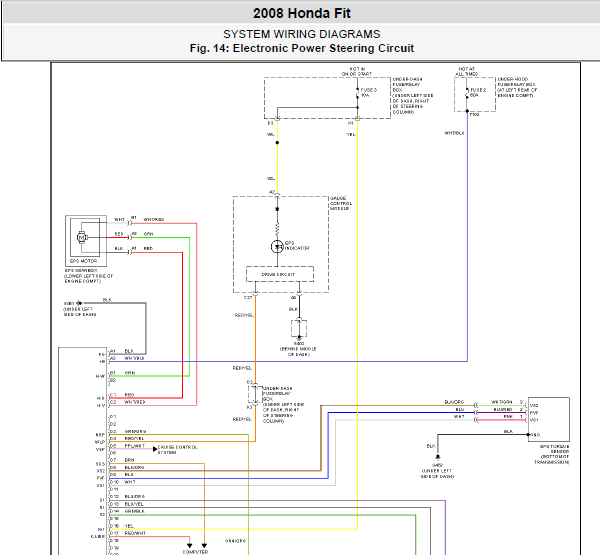Viewport: 600px width, 555px height.
Task: Click the EPS MOTOR label
Action: click(83, 261)
